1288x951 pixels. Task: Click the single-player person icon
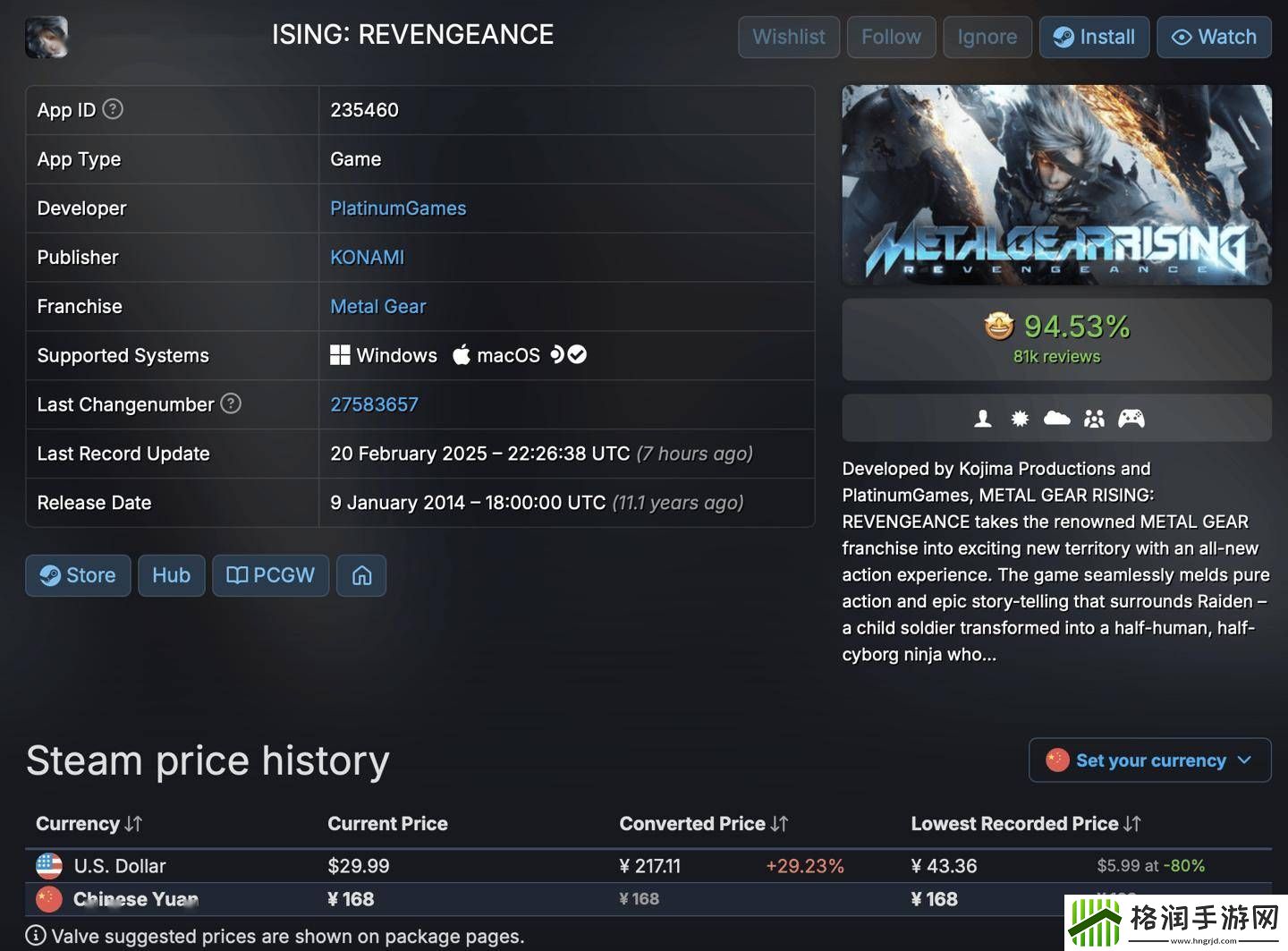point(982,419)
